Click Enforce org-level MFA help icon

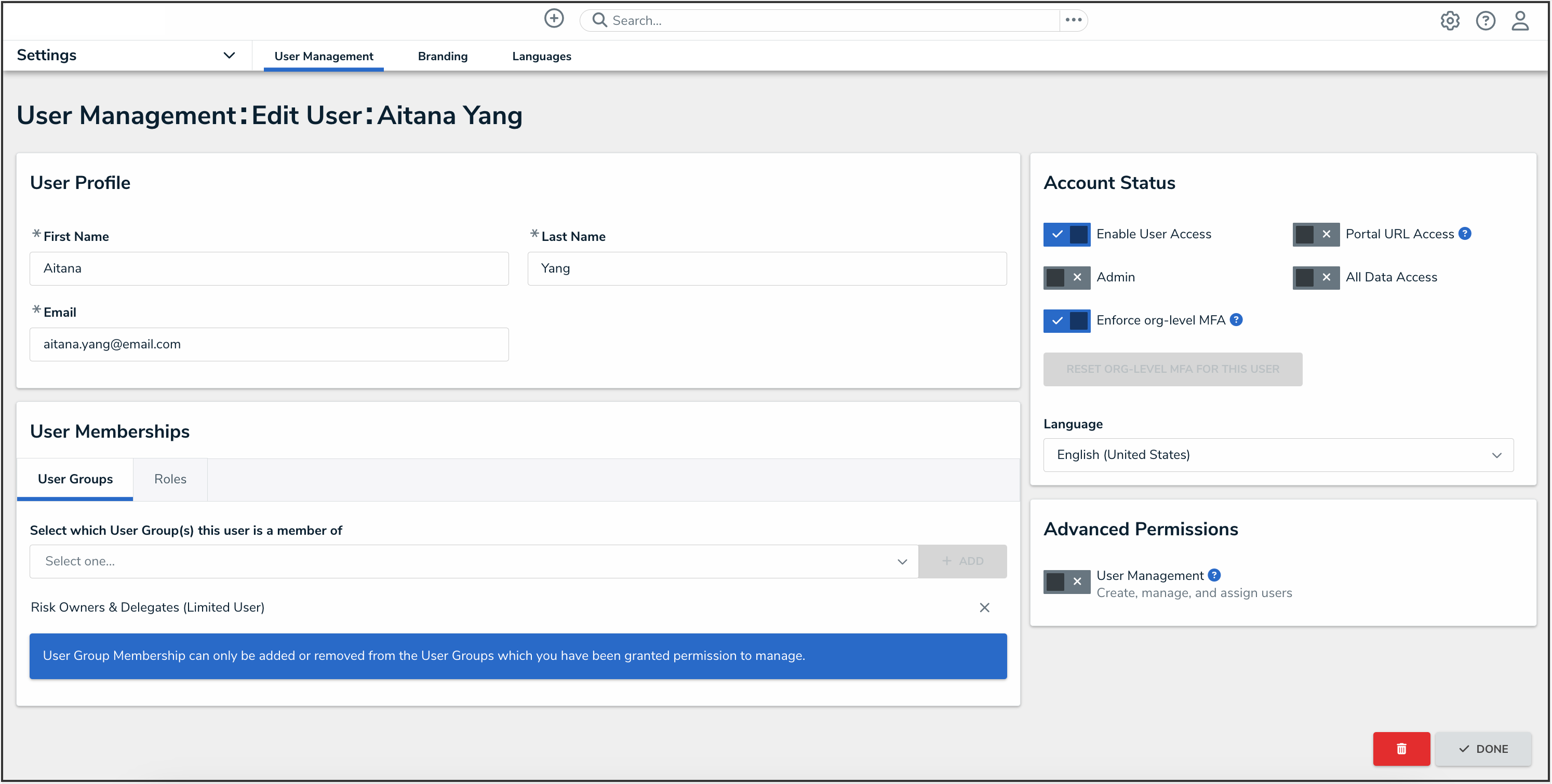1236,320
